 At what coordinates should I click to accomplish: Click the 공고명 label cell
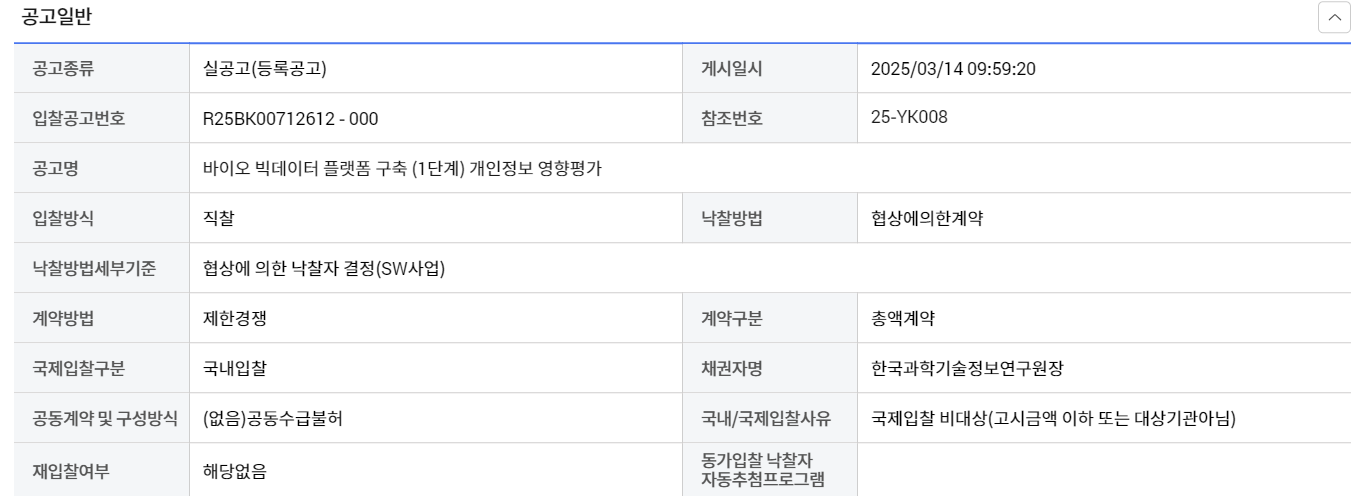coord(102,168)
